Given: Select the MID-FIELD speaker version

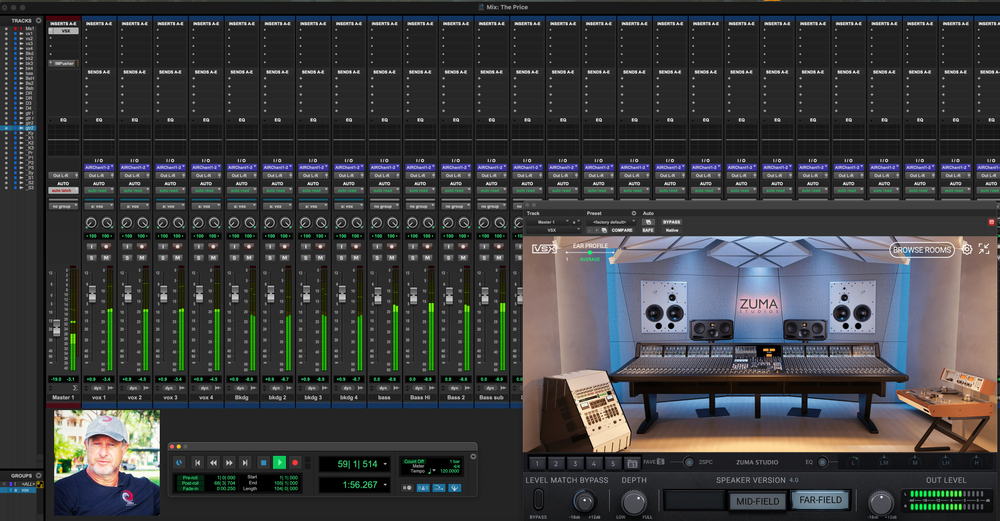Looking at the screenshot, I should 757,500.
